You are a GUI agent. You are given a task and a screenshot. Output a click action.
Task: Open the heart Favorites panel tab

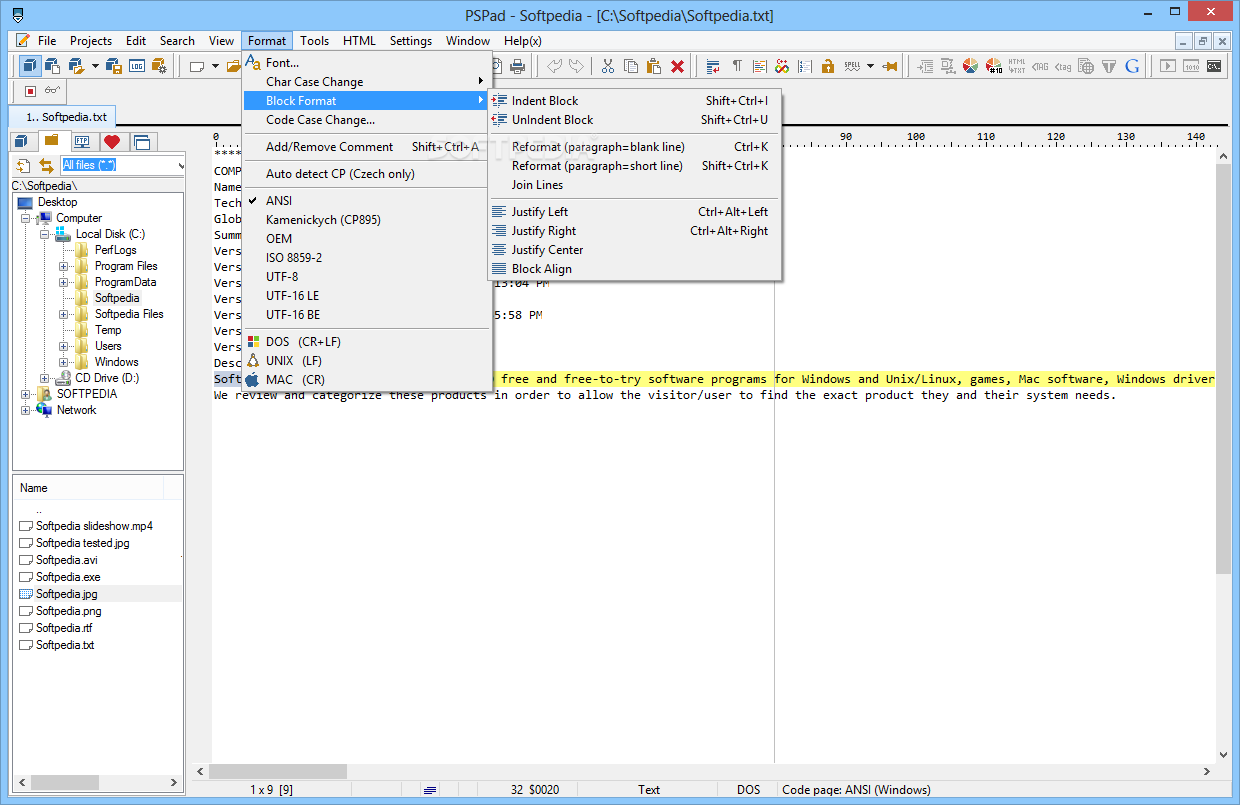112,141
